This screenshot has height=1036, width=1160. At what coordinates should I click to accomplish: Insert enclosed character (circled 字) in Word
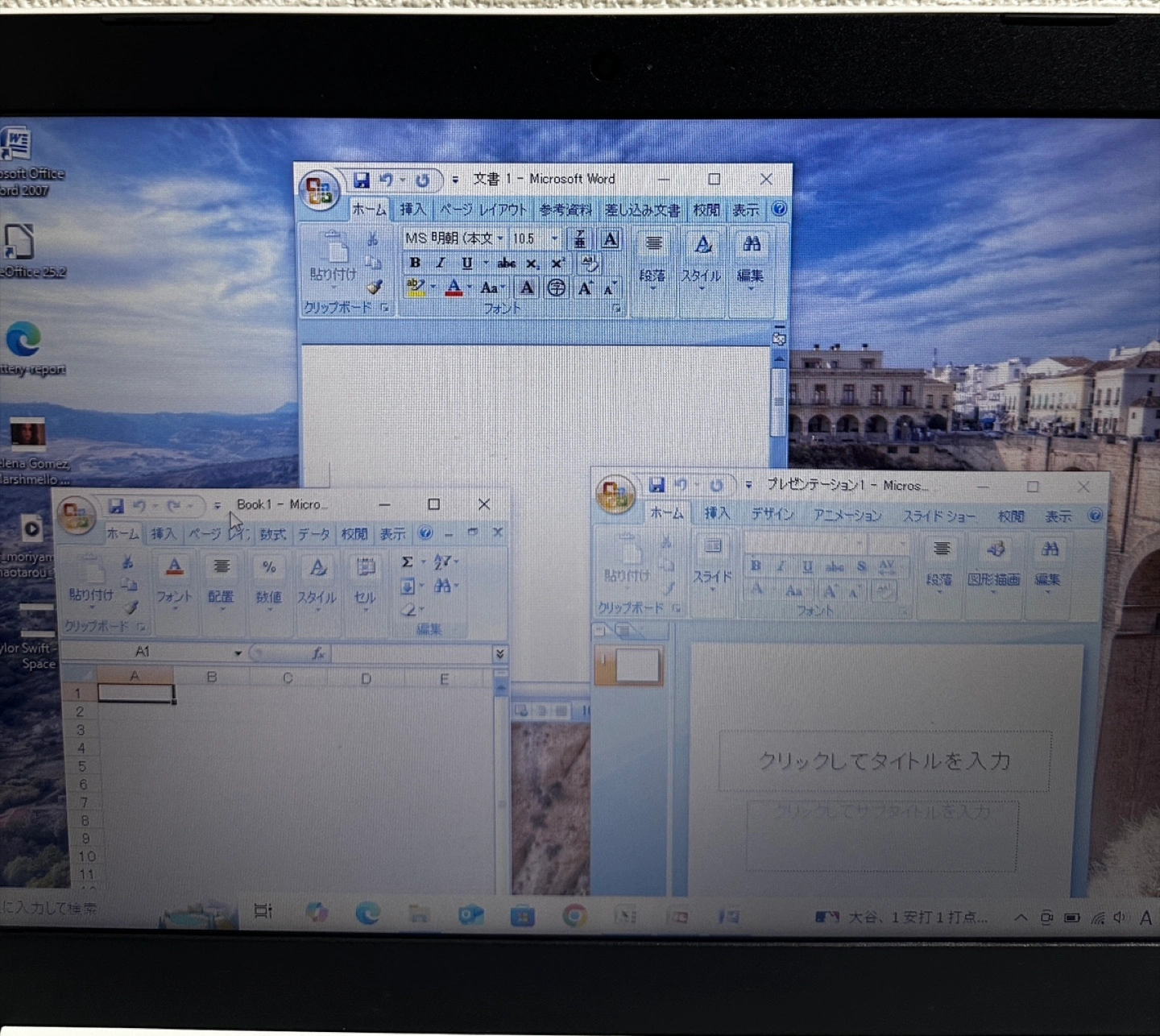pos(556,288)
